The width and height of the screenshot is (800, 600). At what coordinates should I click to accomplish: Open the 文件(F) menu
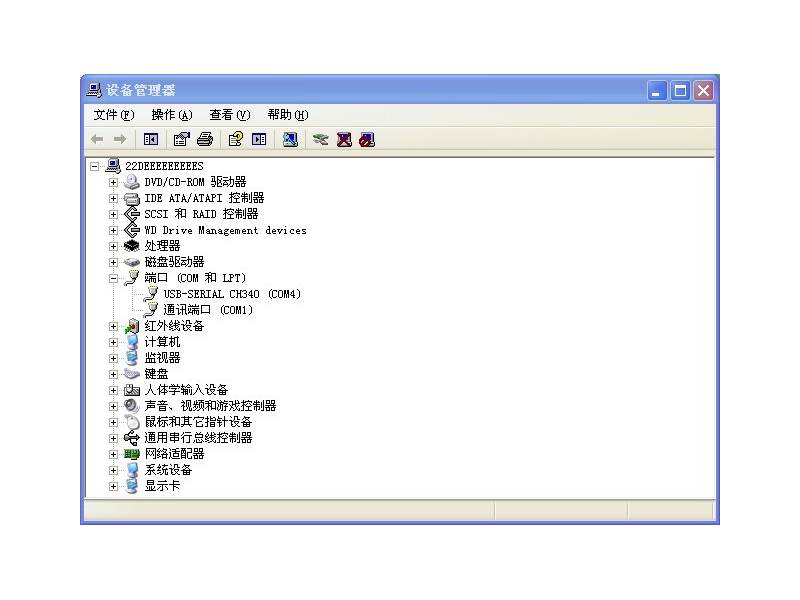[113, 115]
